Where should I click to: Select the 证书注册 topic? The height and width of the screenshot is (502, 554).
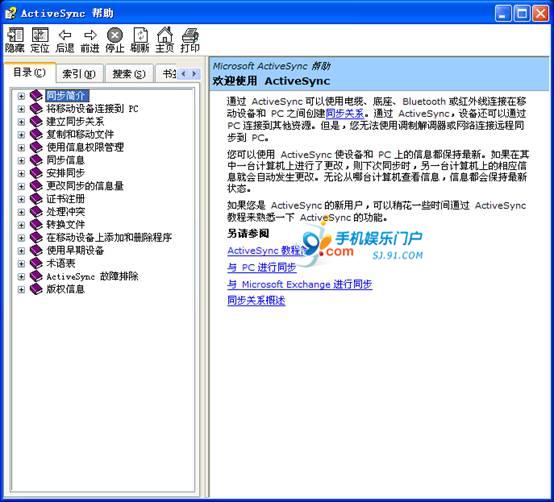point(65,199)
